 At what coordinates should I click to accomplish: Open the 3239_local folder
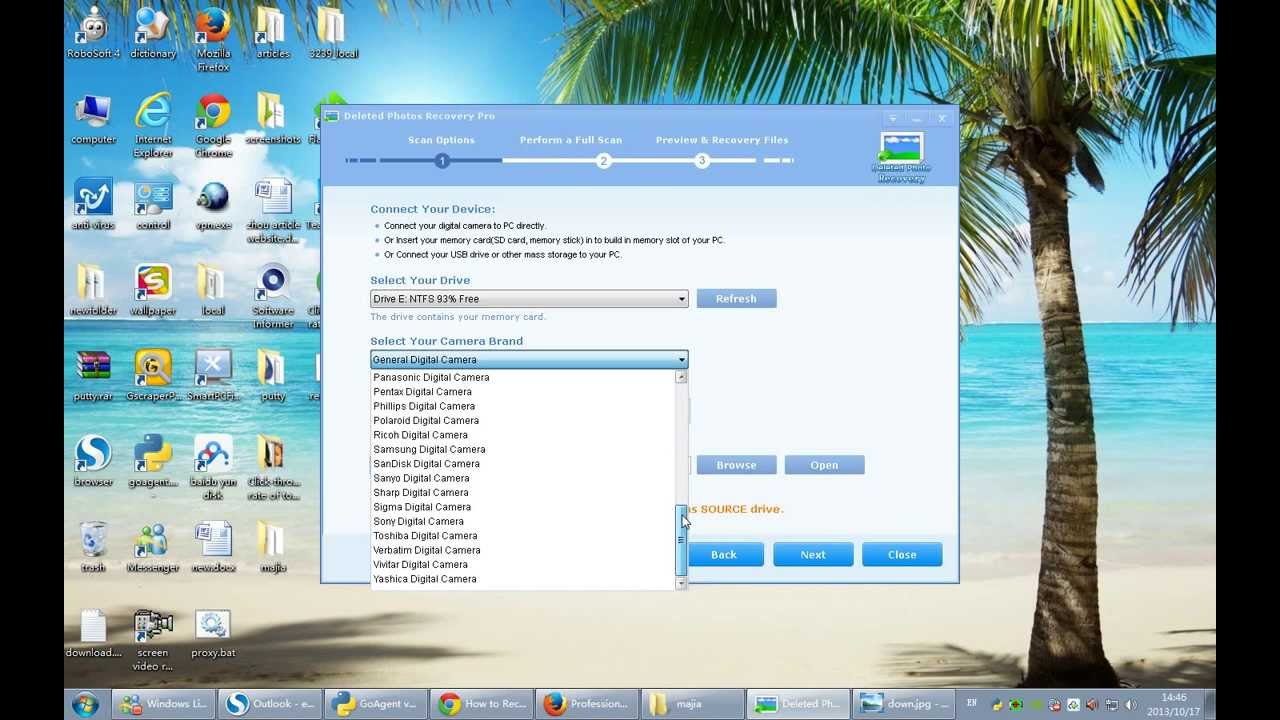point(333,32)
